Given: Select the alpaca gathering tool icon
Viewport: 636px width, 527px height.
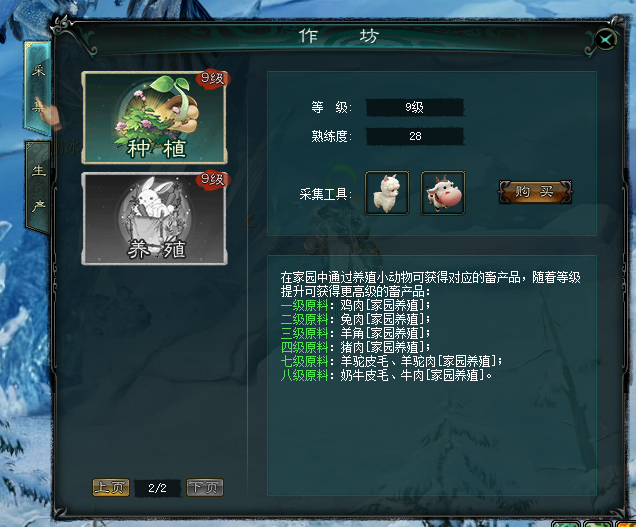Looking at the screenshot, I should (387, 193).
